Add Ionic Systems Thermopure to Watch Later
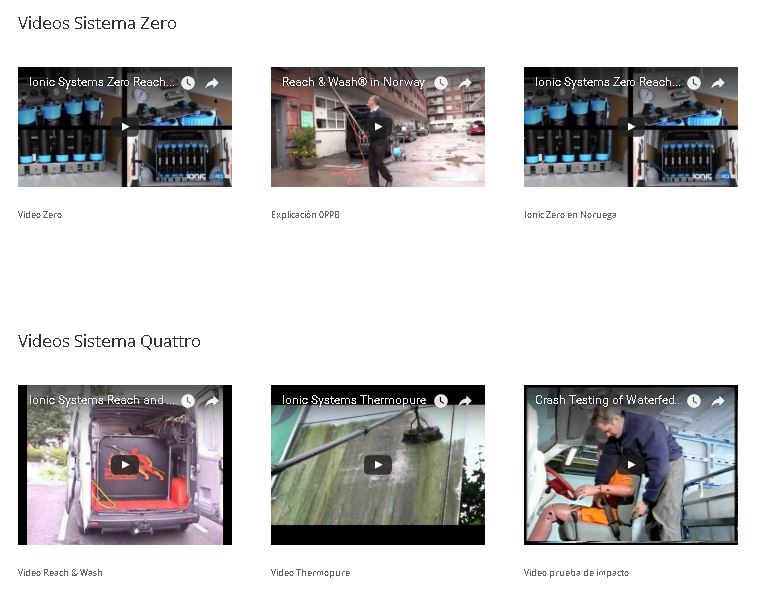Viewport: 770px width, 612px height. click(441, 401)
